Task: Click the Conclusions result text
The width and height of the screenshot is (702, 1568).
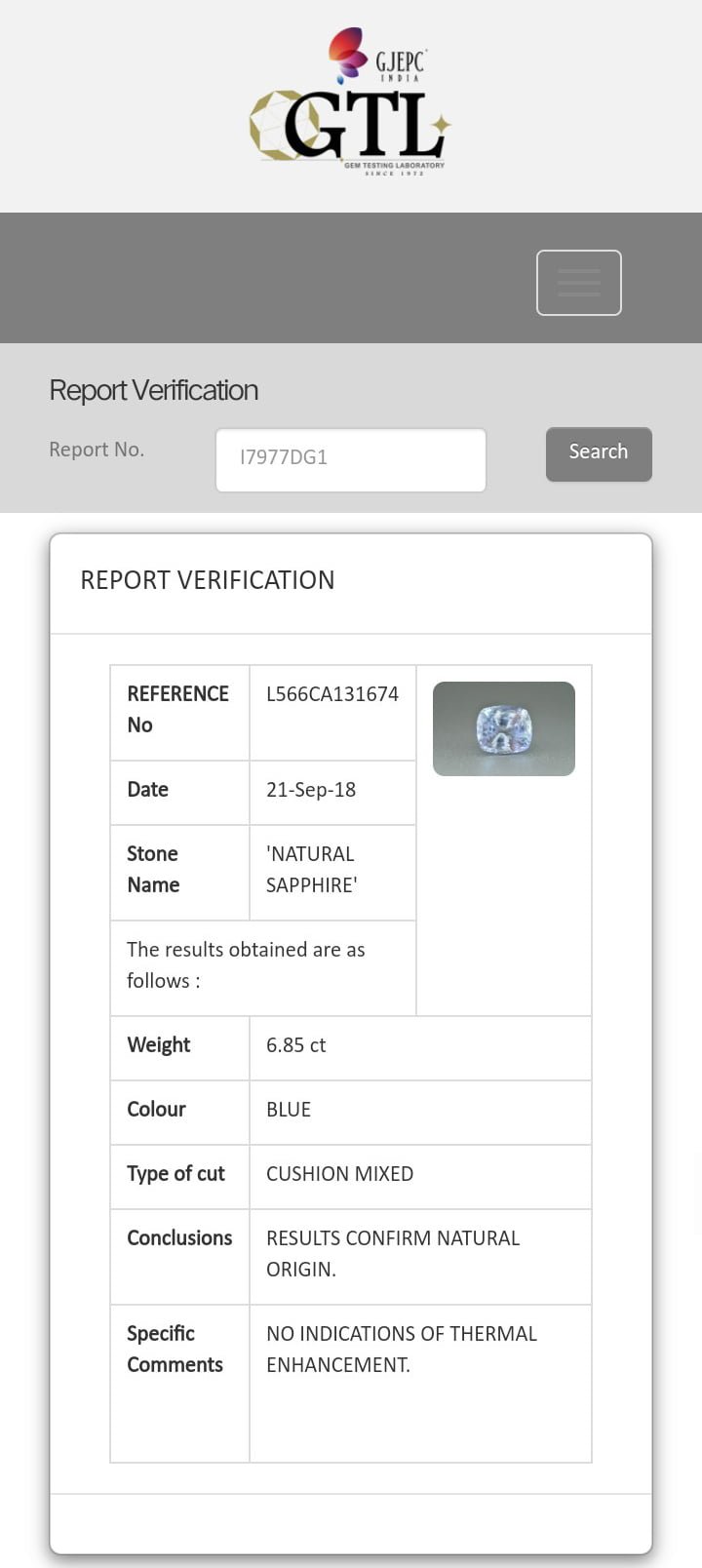Action: (x=393, y=1253)
